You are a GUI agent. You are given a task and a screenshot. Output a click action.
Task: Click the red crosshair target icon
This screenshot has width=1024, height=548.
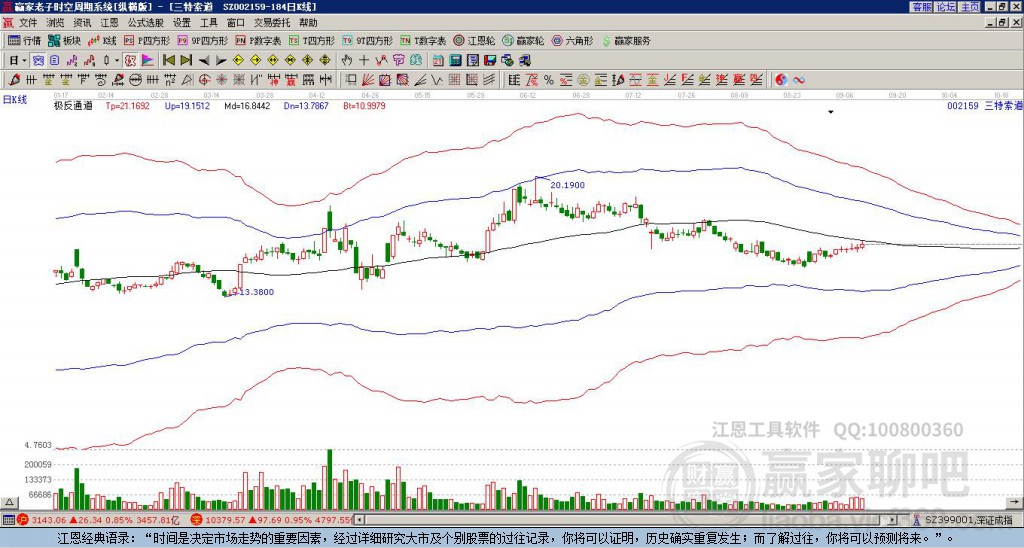pyautogui.click(x=204, y=80)
